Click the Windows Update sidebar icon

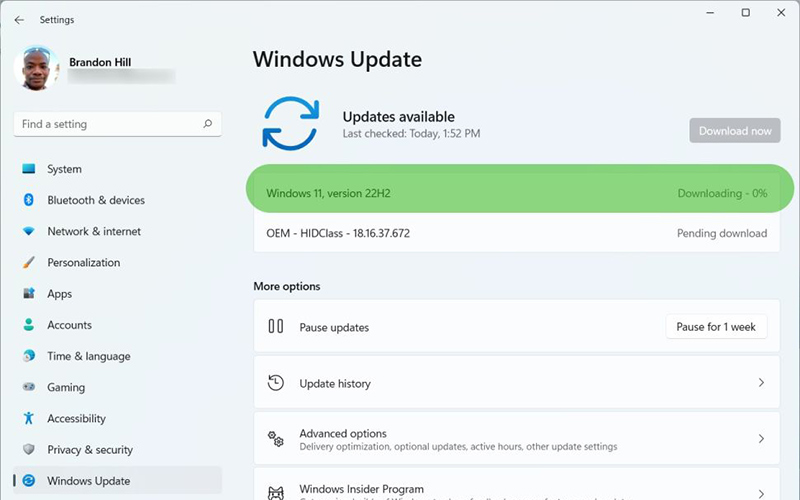[29, 480]
